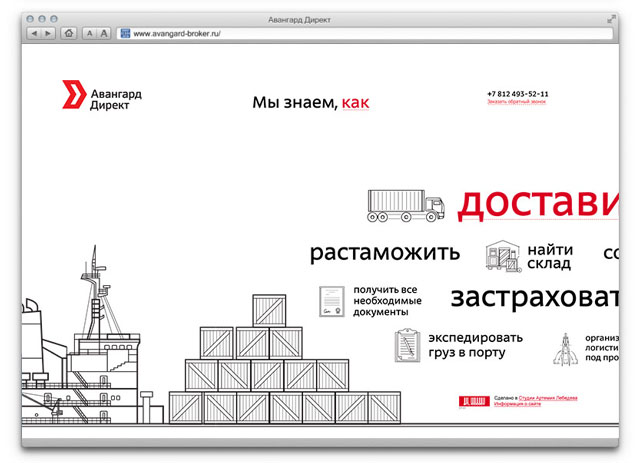Click the warehouse icon beside найти склад

(x=504, y=257)
